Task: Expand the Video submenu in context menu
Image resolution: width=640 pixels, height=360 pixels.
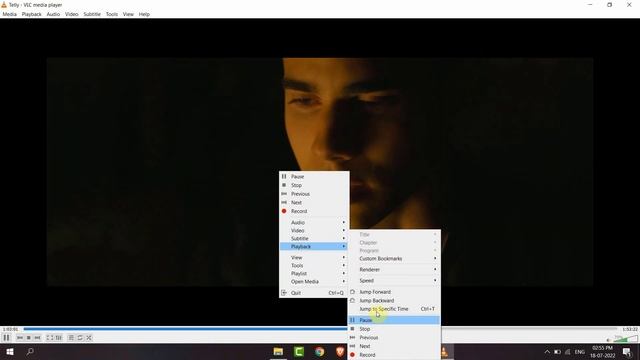Action: (314, 231)
